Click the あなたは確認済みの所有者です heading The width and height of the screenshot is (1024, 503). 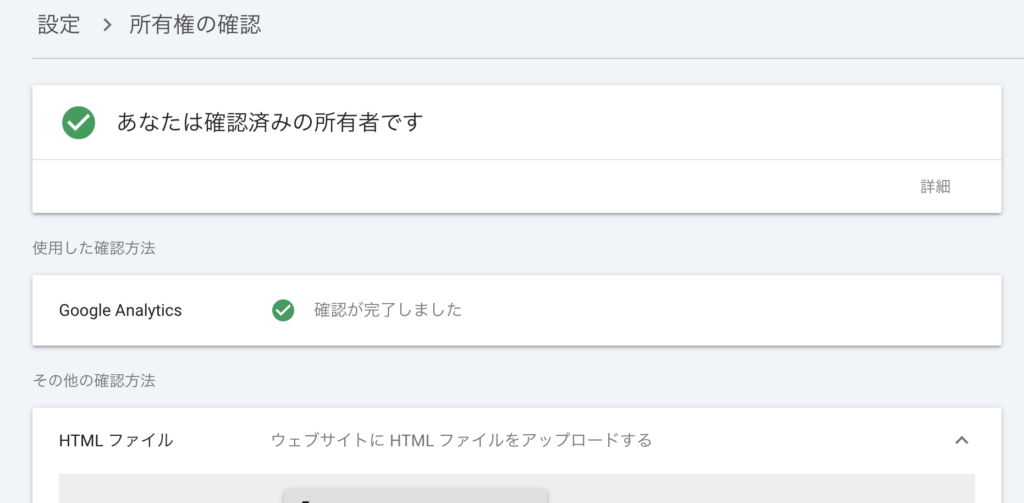tap(270, 123)
